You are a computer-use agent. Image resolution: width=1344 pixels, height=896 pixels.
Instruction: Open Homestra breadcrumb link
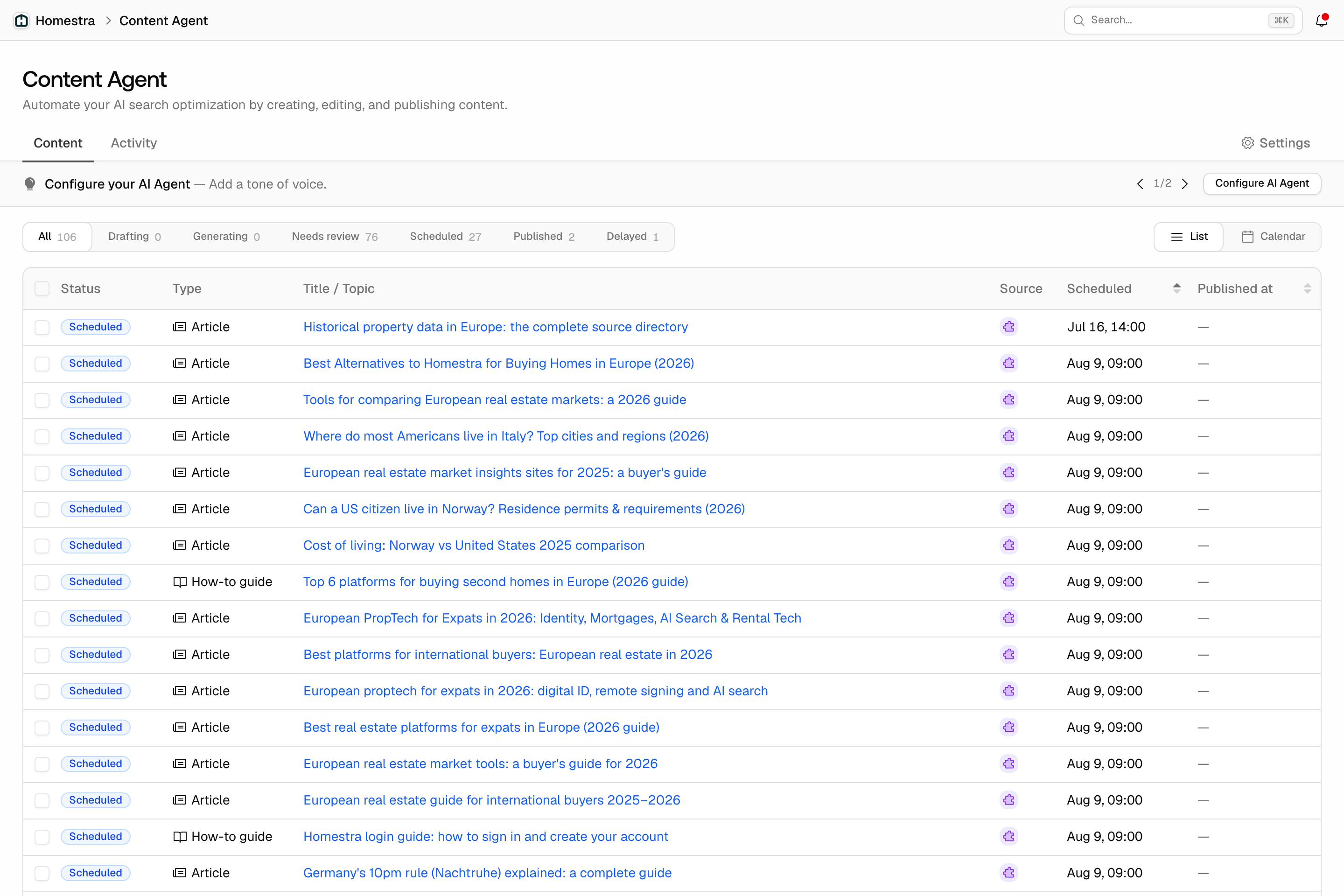click(x=65, y=21)
